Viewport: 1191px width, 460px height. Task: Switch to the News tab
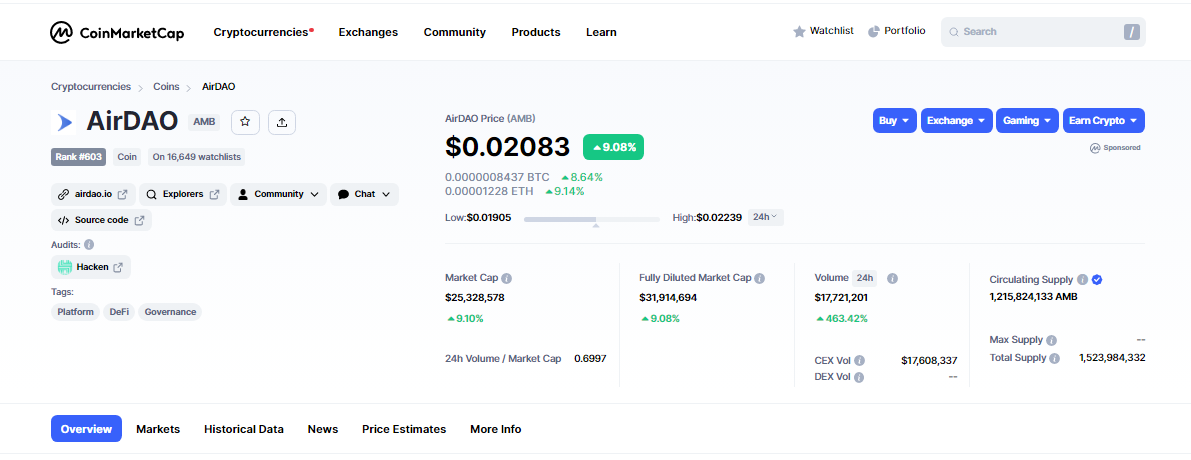(x=323, y=429)
